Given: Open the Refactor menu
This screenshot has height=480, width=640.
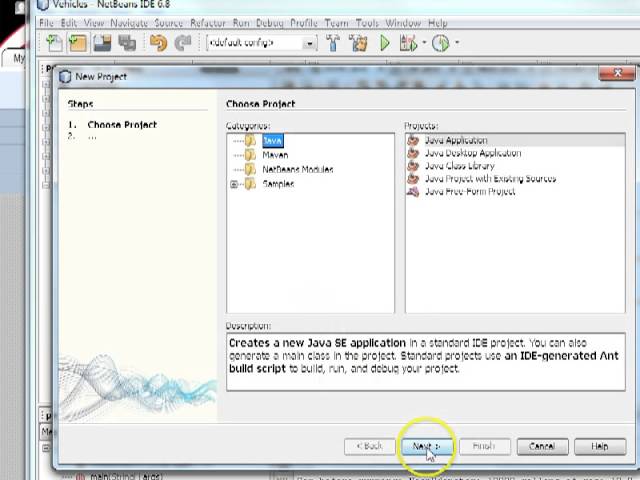Looking at the screenshot, I should coord(208,23).
